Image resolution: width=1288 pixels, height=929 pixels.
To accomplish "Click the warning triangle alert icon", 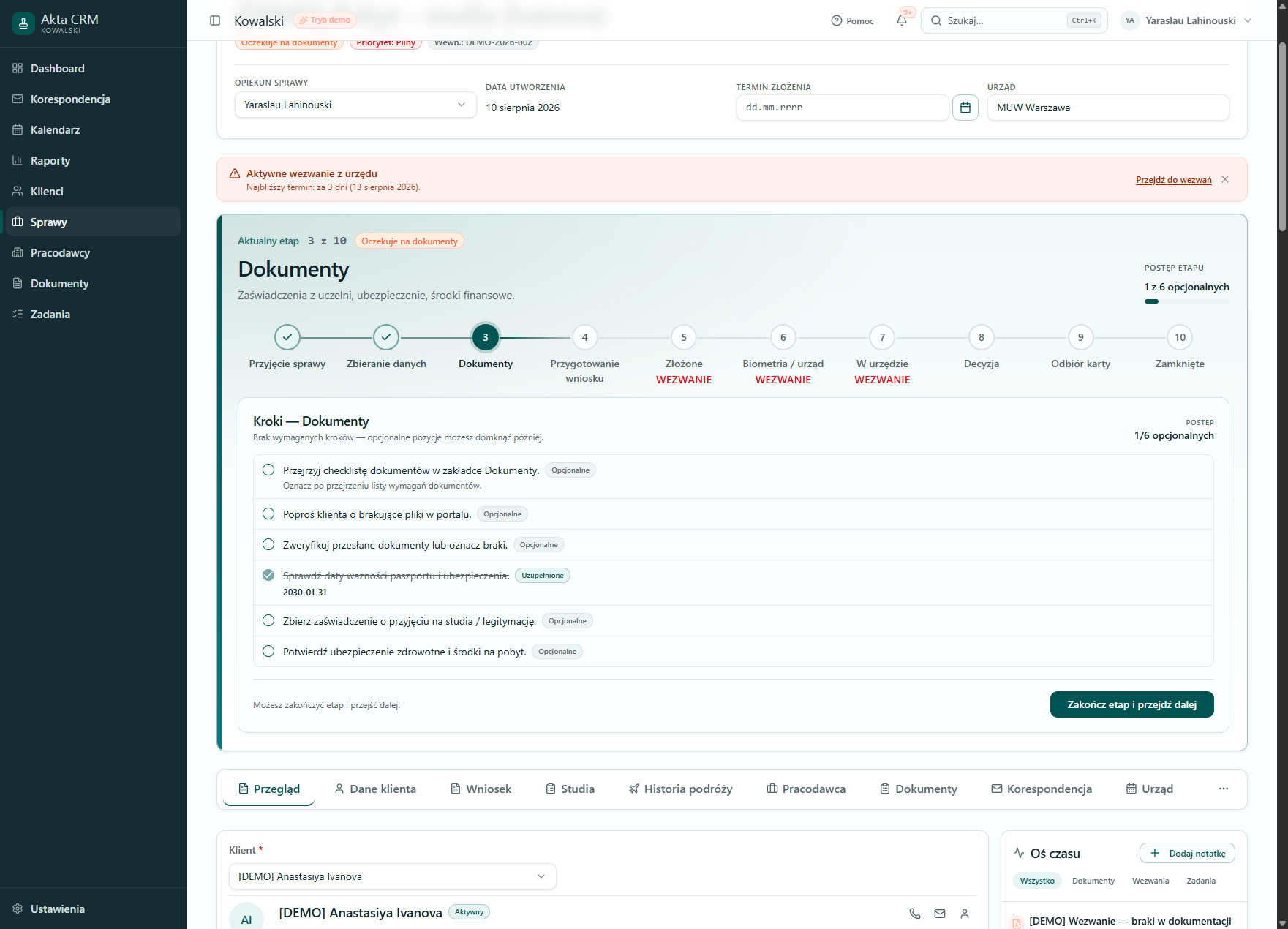I will click(x=235, y=173).
